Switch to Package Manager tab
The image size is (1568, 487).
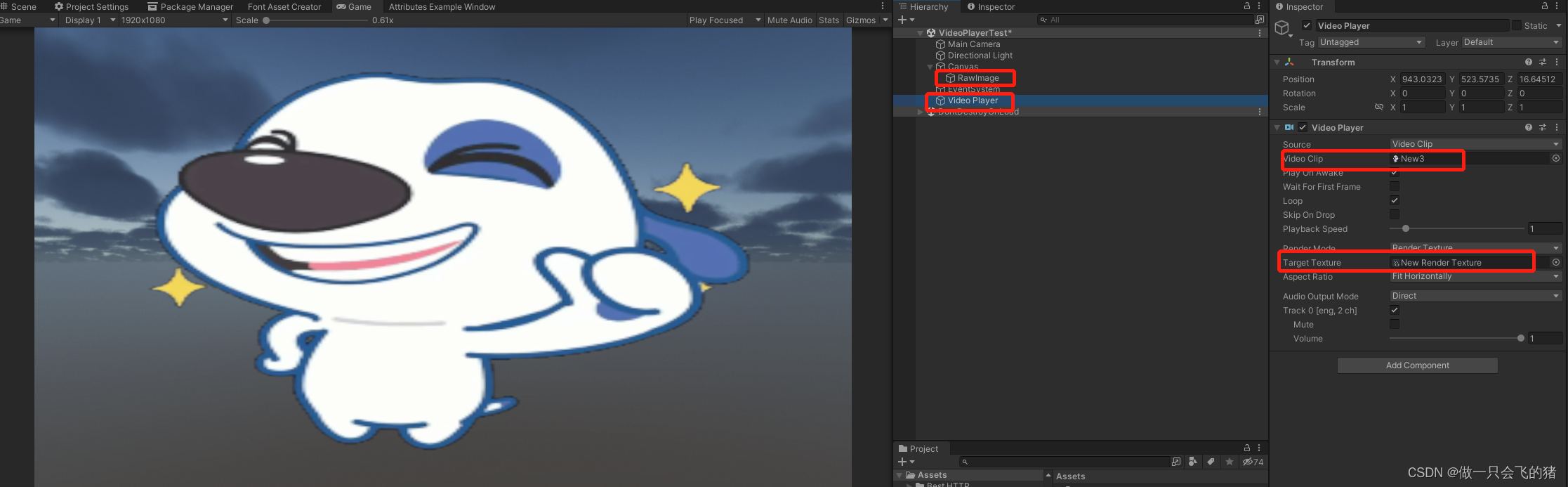pos(190,6)
